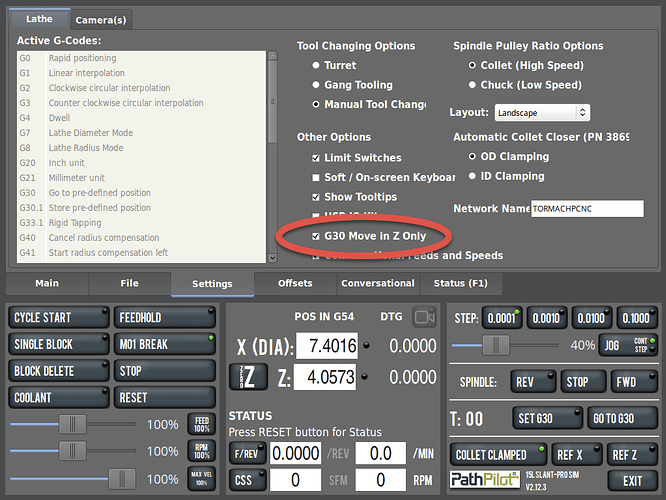Enable the Limit Switches checkbox
The image size is (666, 500).
click(x=316, y=158)
